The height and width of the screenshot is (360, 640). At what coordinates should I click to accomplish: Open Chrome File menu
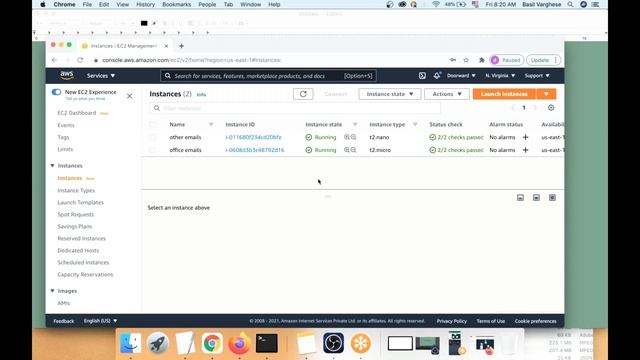[x=87, y=4]
